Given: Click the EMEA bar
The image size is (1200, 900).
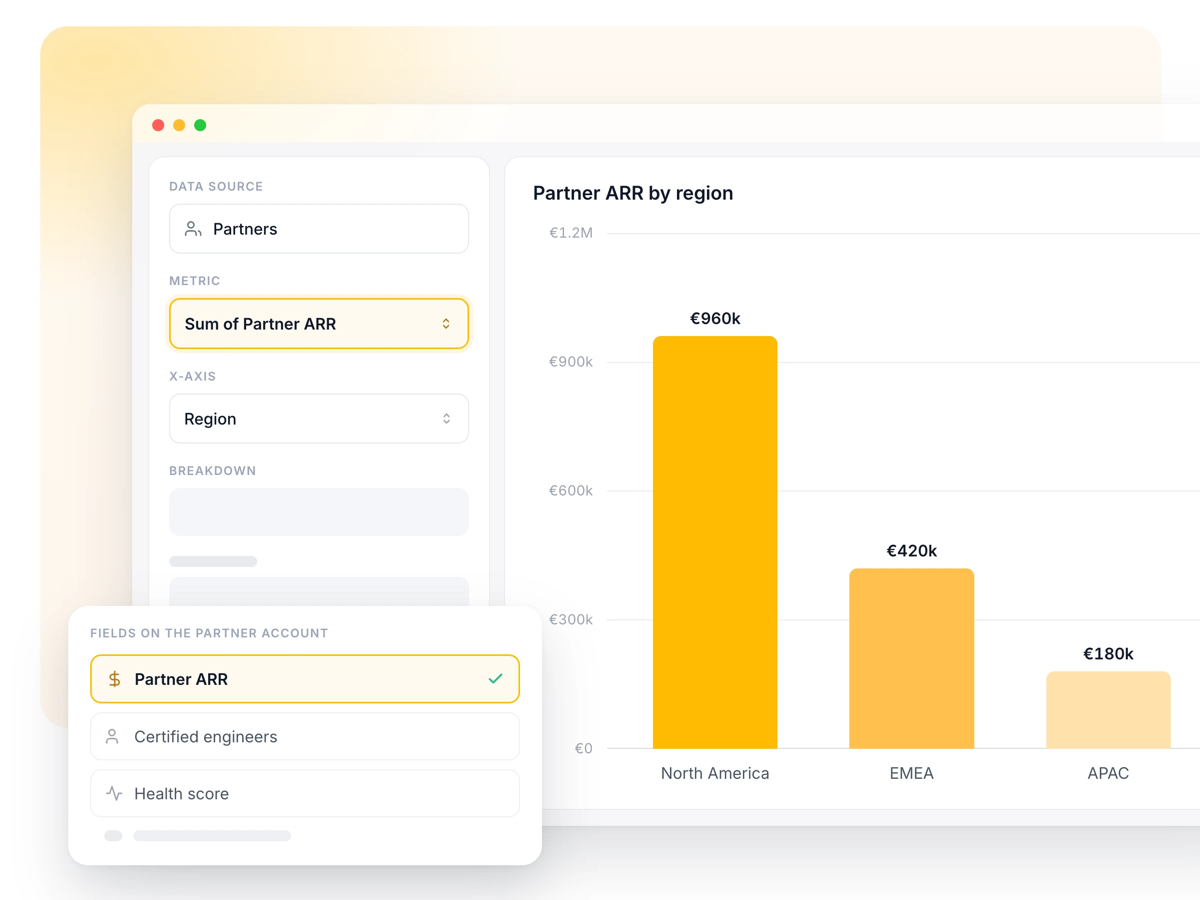Looking at the screenshot, I should 912,658.
